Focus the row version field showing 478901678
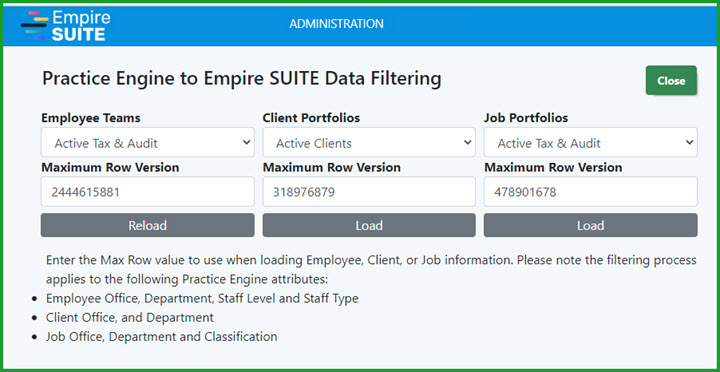720x372 pixels. coord(590,192)
